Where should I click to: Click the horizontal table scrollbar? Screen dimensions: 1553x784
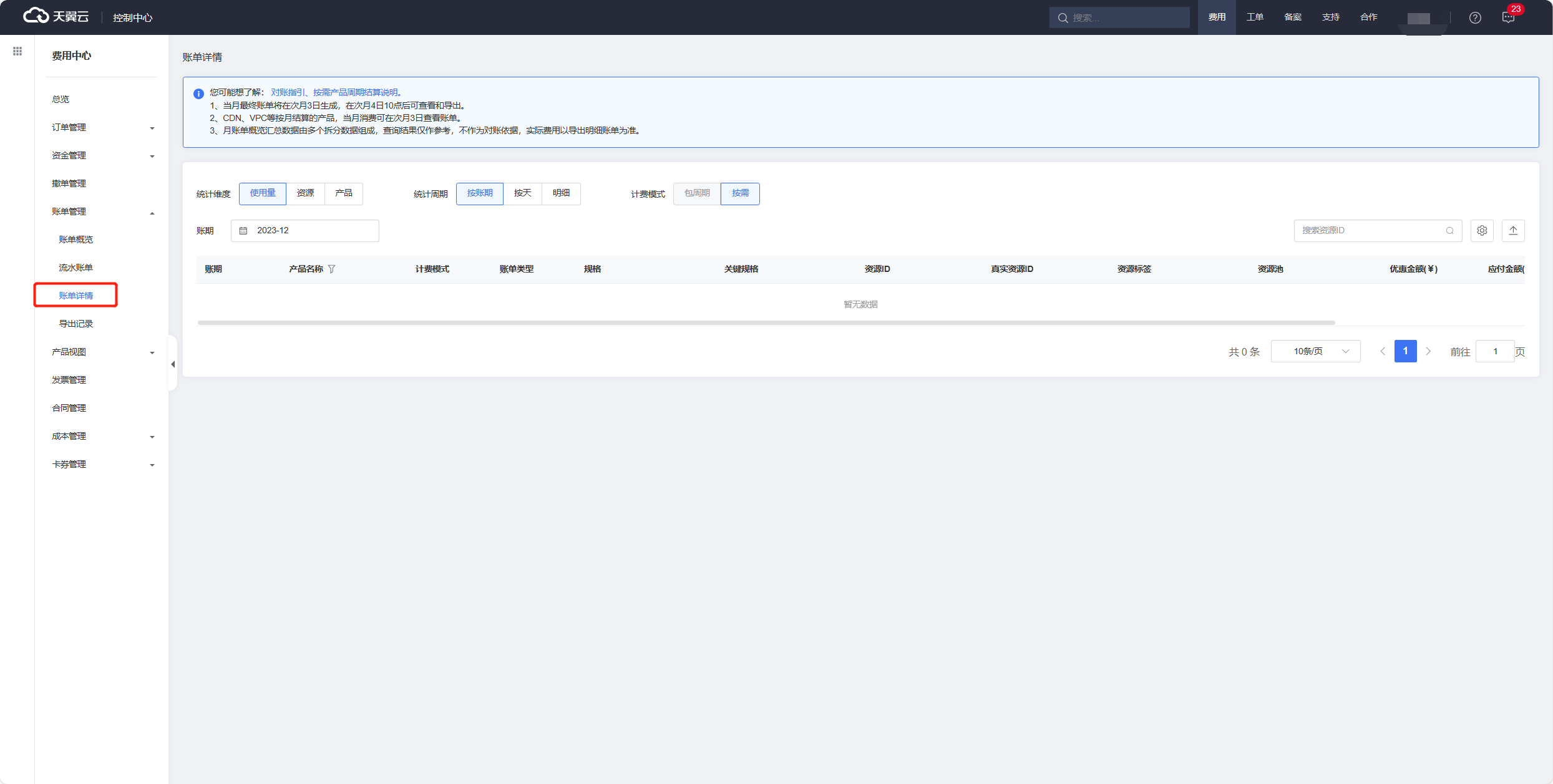766,322
